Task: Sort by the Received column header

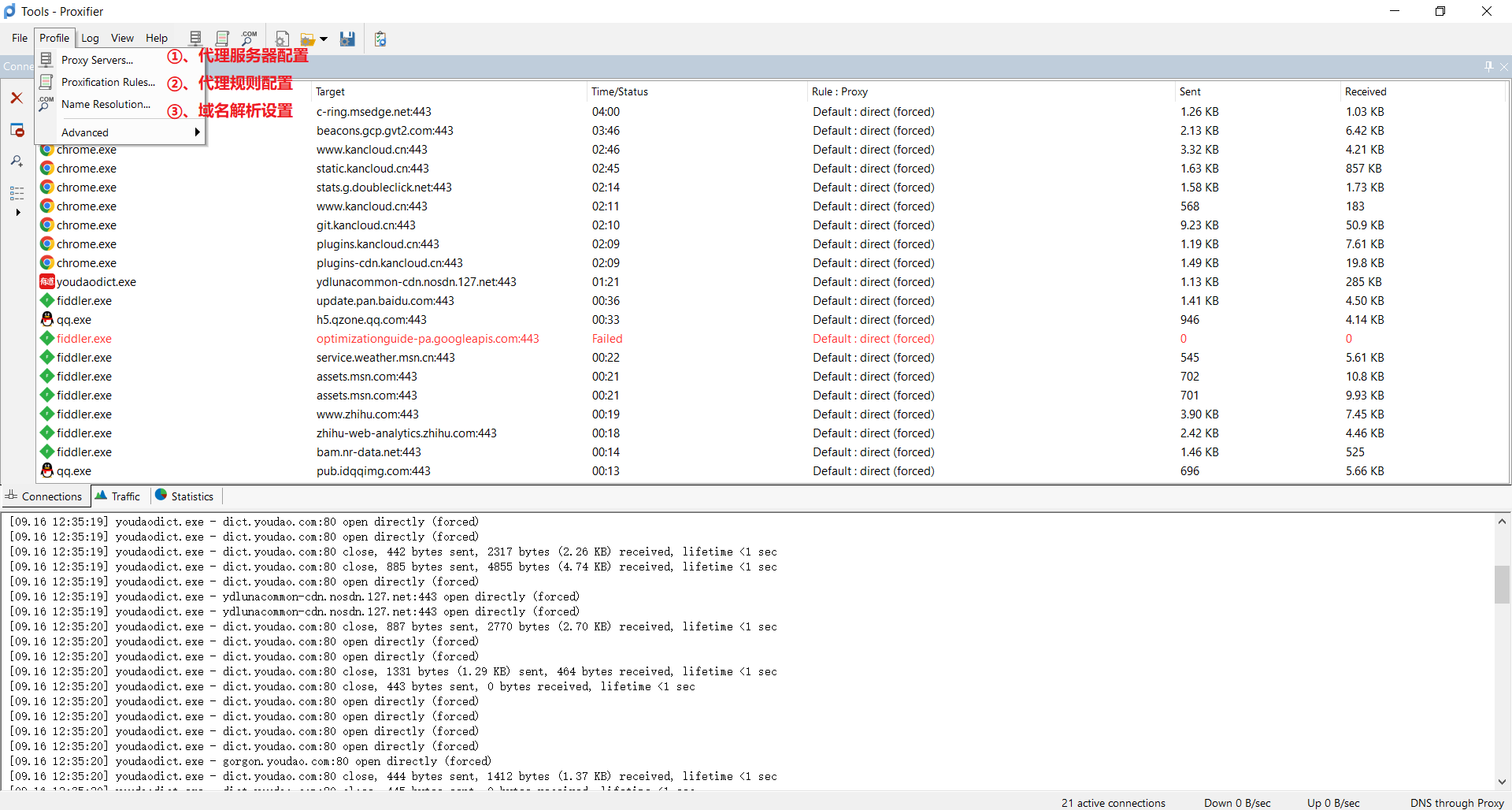Action: pos(1422,91)
